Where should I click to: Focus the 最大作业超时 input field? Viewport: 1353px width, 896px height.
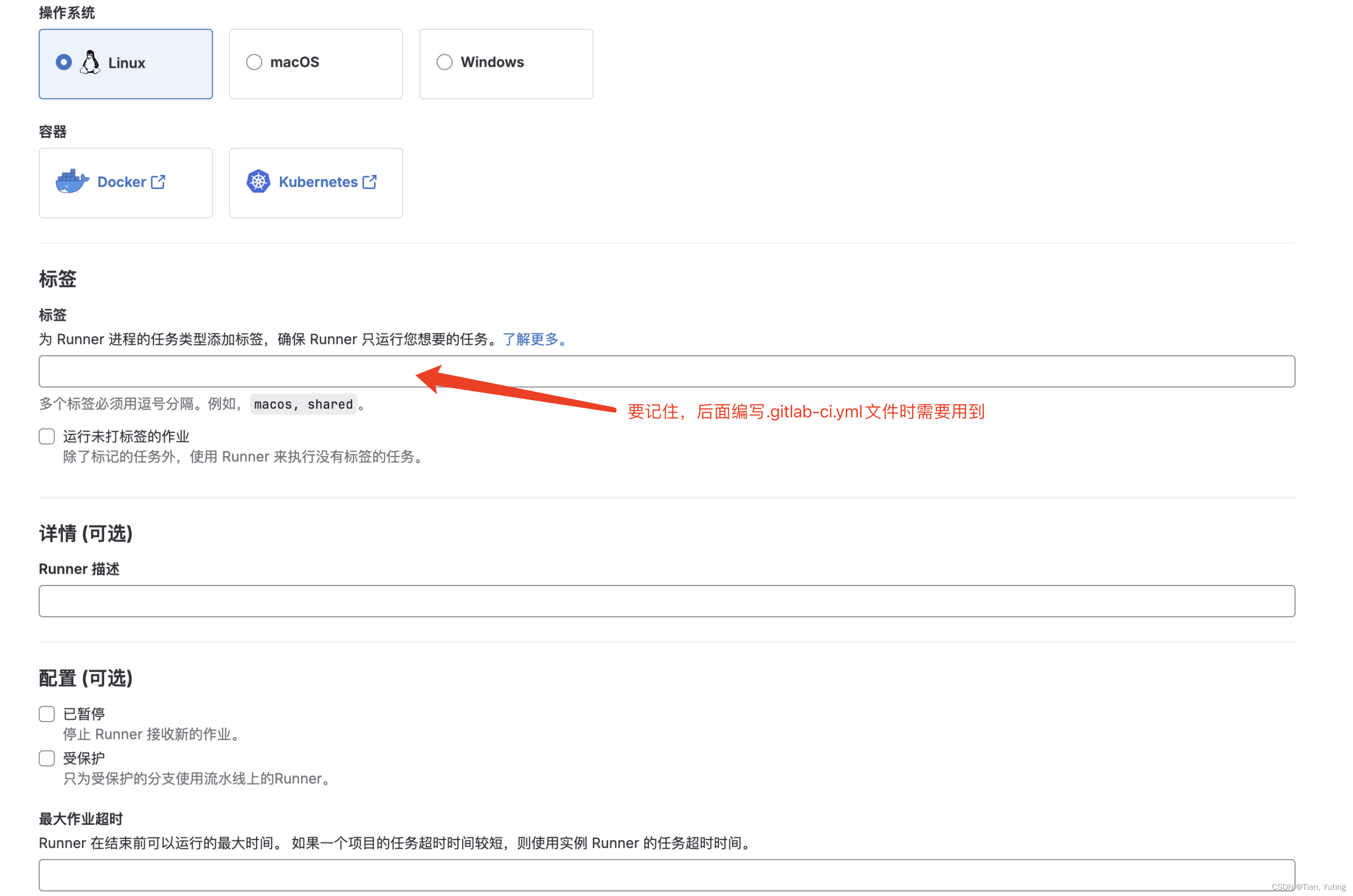click(667, 875)
